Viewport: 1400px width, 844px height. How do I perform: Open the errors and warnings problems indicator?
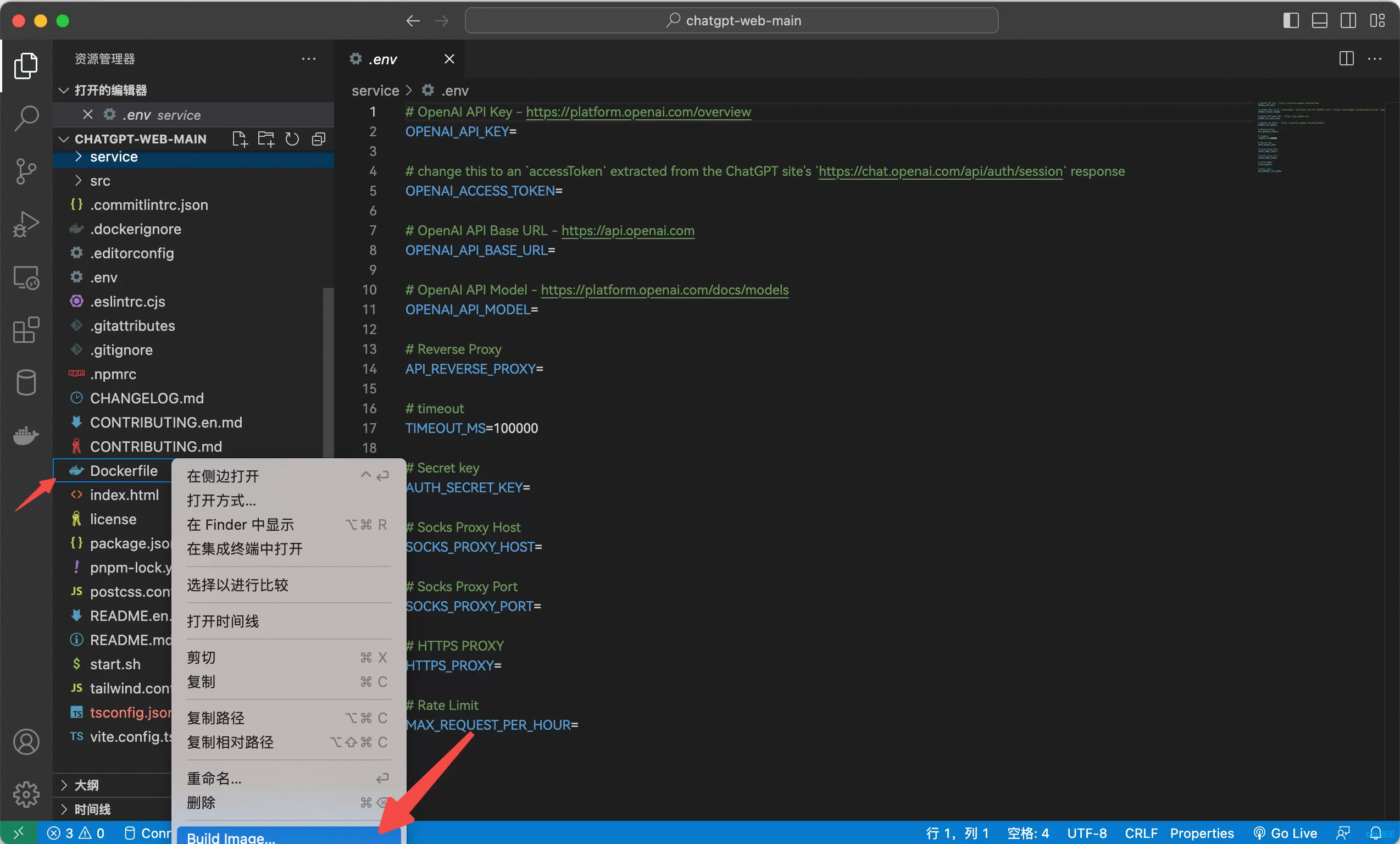coord(76,832)
